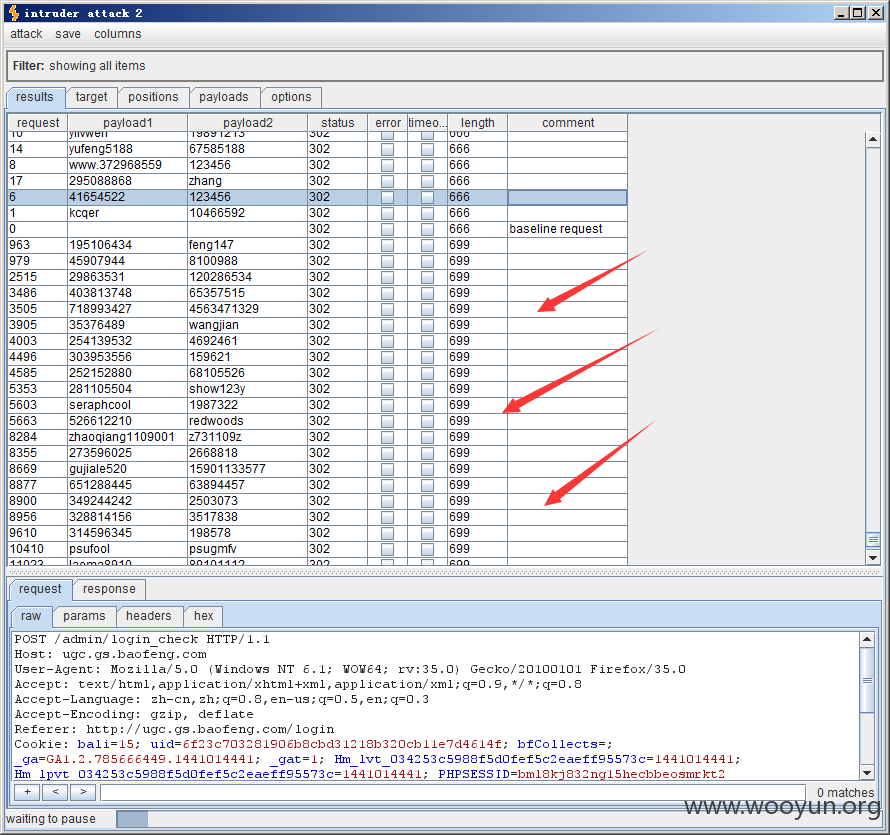
Task: Click the 0 matches label
Action: tap(845, 792)
